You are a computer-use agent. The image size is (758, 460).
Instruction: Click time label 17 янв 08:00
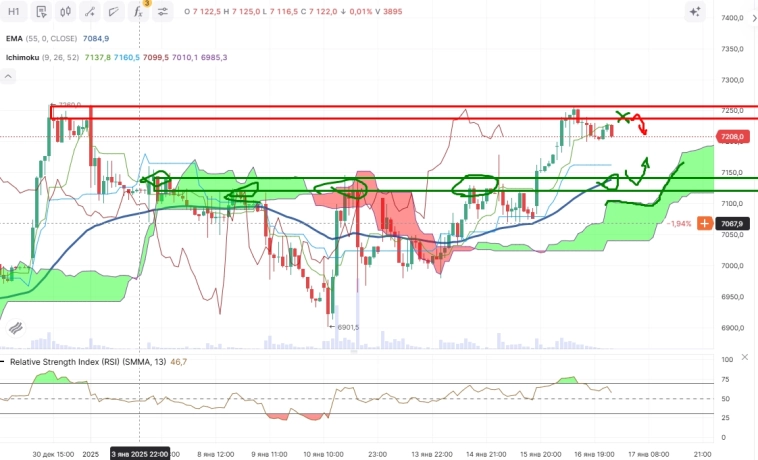tap(648, 454)
